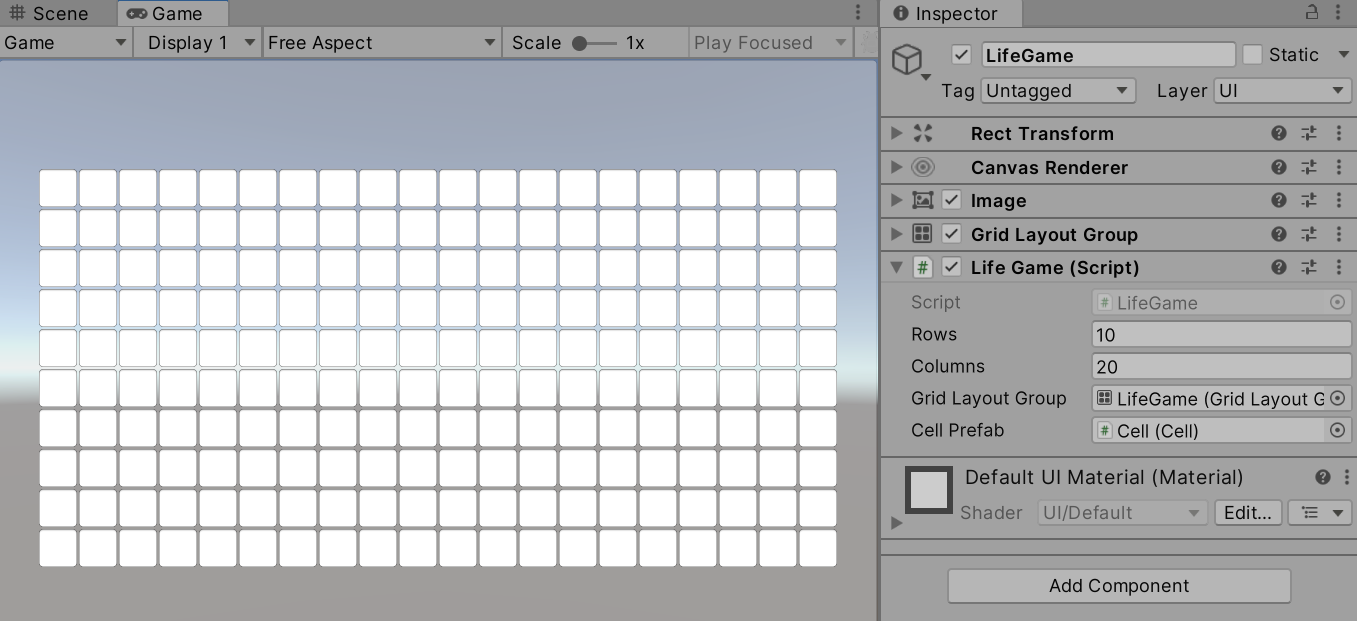Open Image component three-dot menu
1357x621 pixels.
tap(1339, 201)
